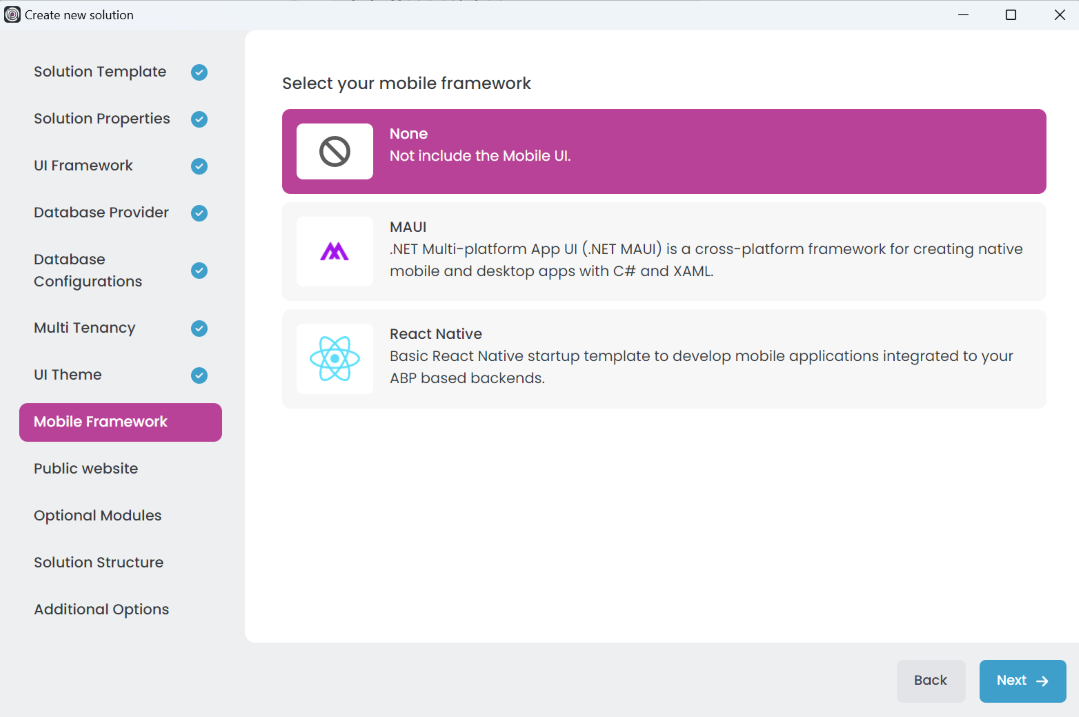Viewport: 1079px width, 717px height.
Task: Click the arrow icon inside Next button
Action: click(x=1040, y=681)
